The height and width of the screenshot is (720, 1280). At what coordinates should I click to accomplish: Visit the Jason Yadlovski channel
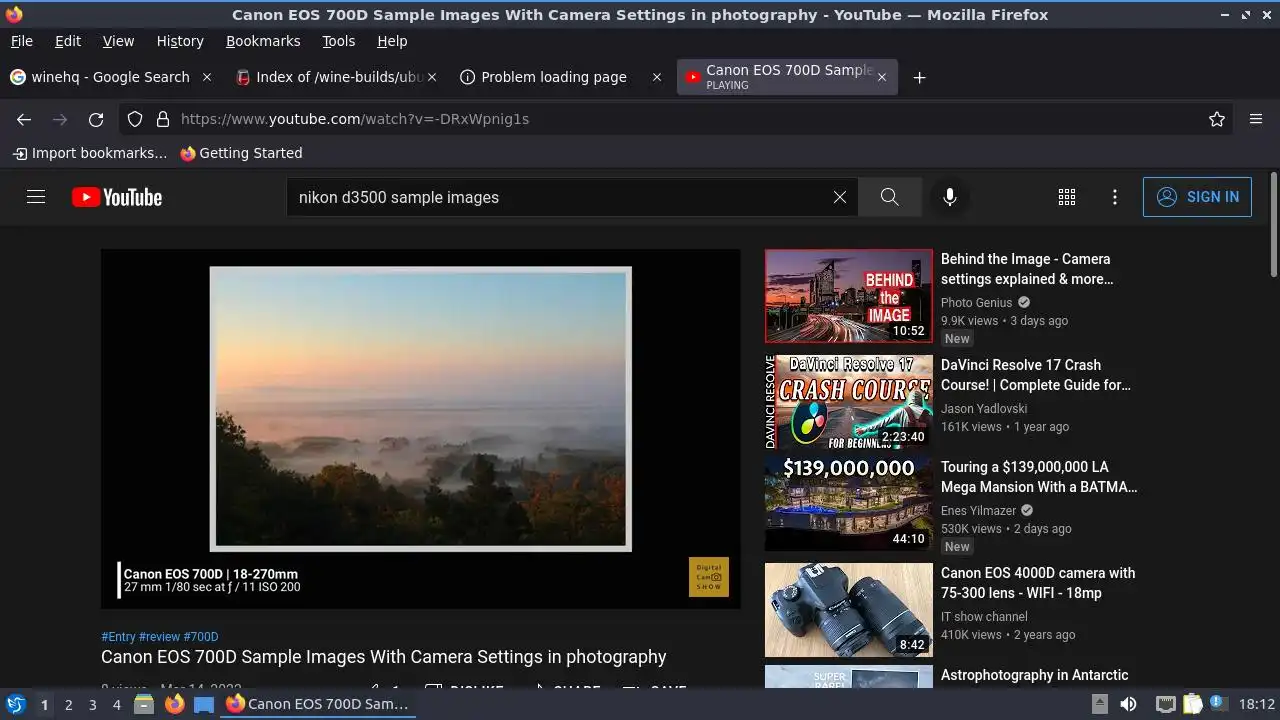point(984,408)
